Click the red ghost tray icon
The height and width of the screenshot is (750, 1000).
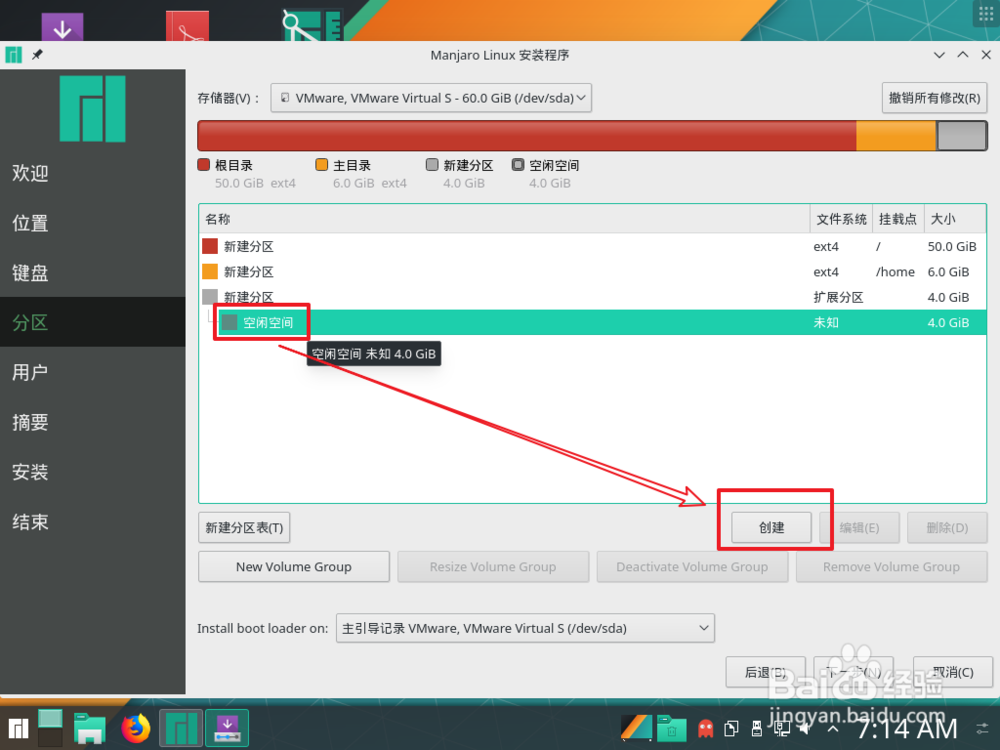pos(705,728)
